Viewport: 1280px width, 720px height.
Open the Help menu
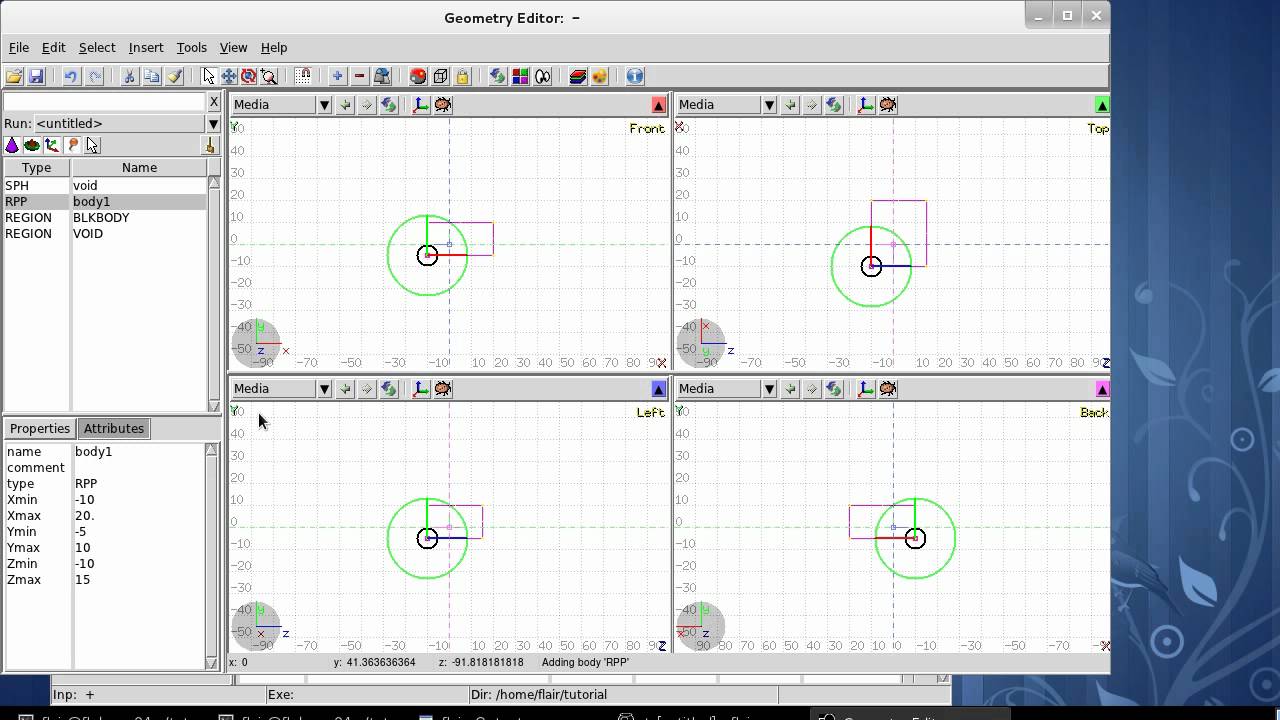coord(274,47)
